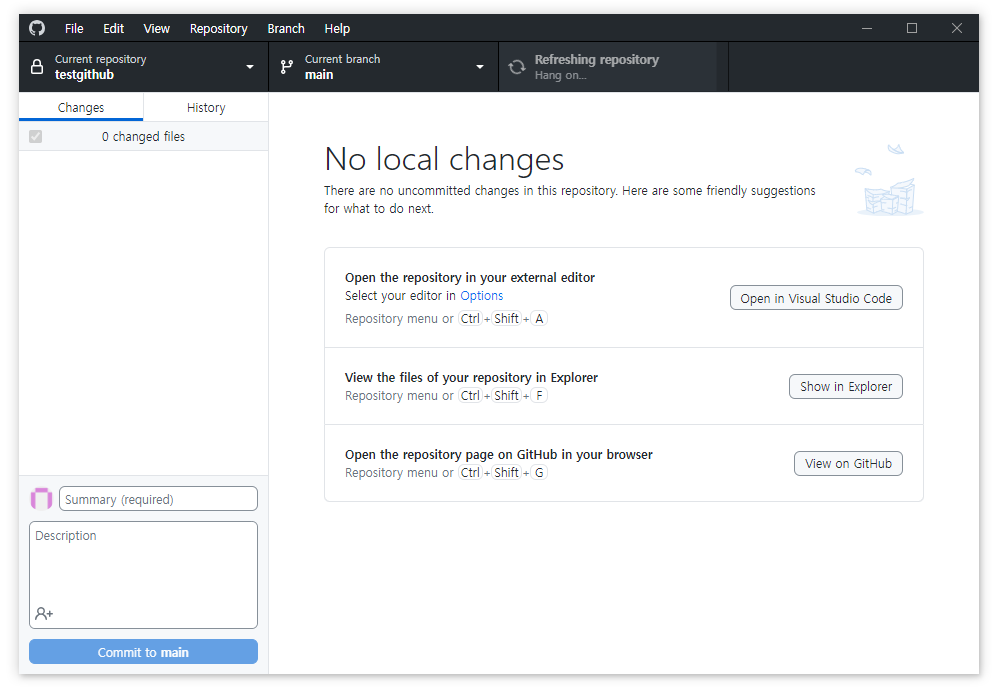Focus the Summary (required) input field

158,499
